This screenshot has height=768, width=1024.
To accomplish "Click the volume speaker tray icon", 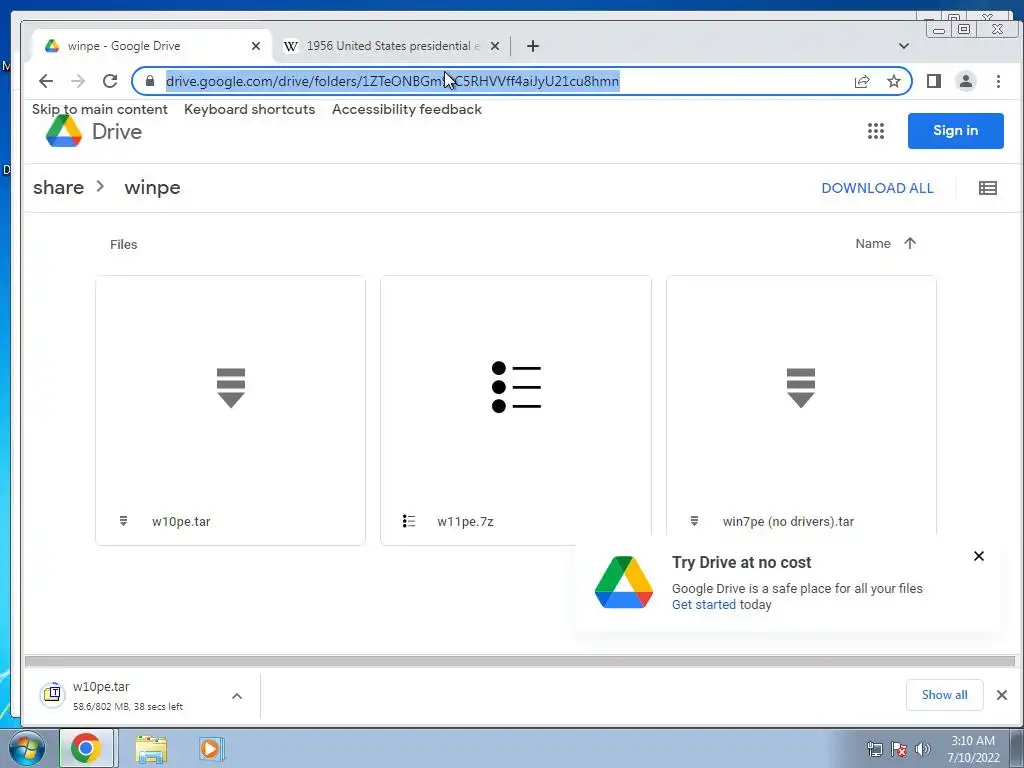I will [x=923, y=749].
